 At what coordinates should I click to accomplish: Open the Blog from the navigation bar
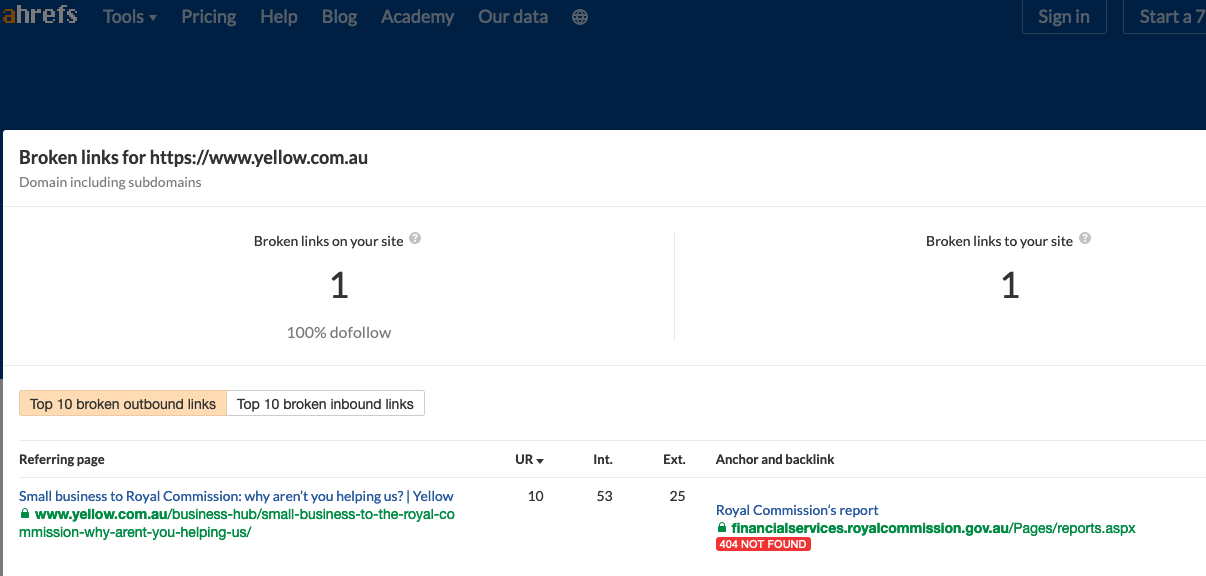tap(339, 17)
